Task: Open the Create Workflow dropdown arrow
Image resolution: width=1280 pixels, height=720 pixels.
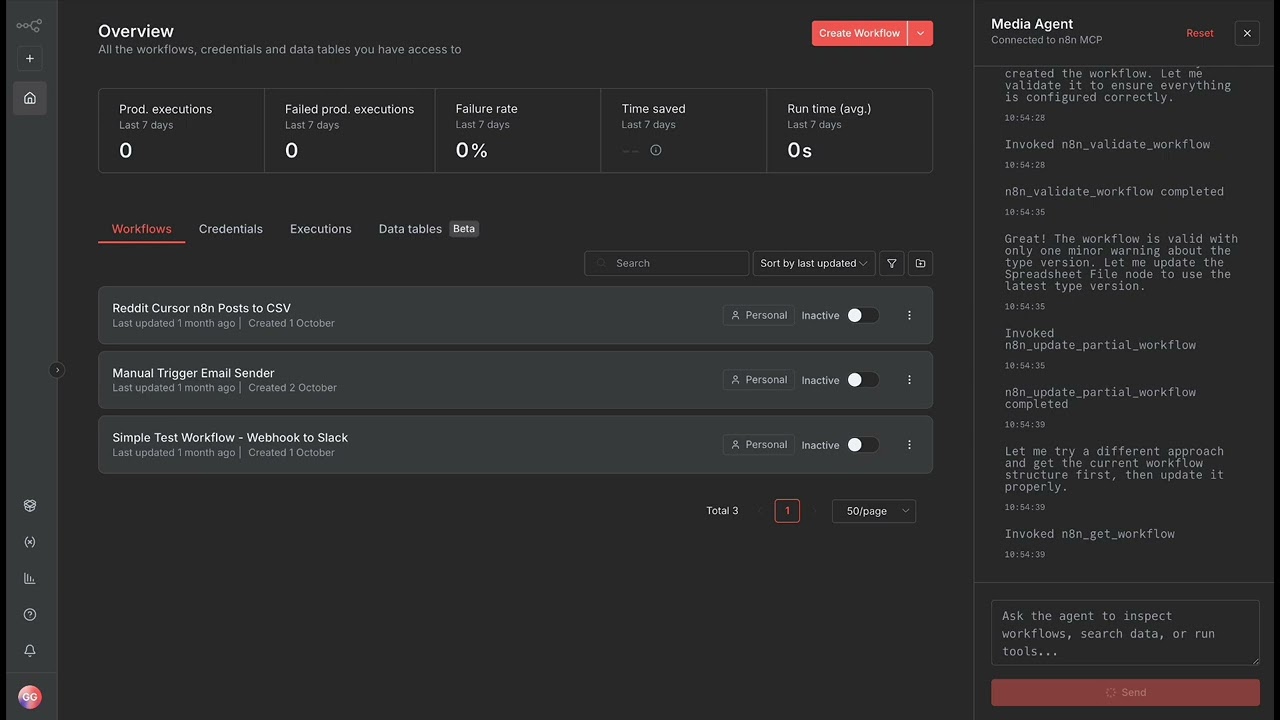Action: point(920,33)
